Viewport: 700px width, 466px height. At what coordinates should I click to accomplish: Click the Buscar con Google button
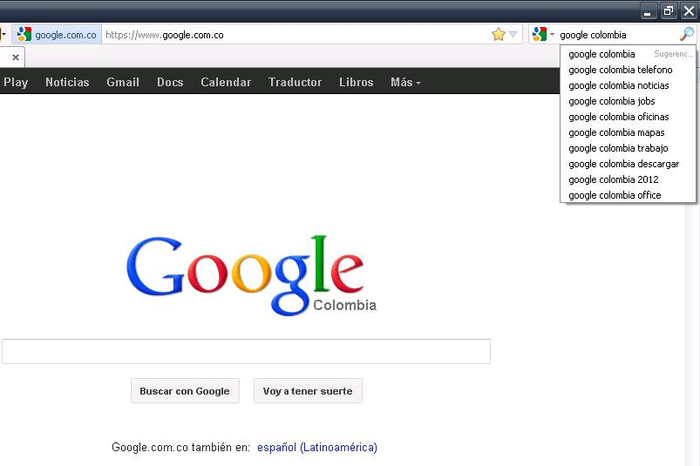pos(185,391)
